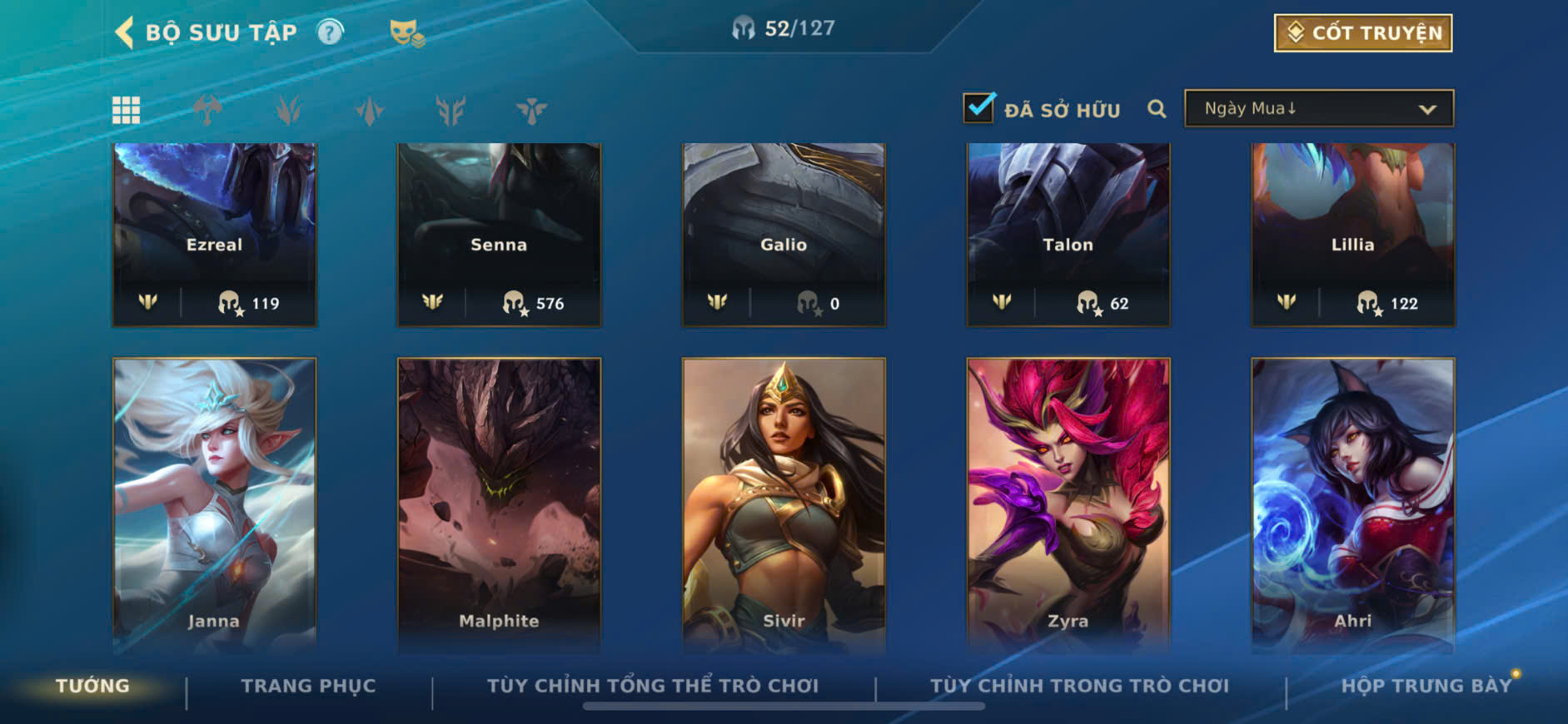
Task: Filter champions by the third role icon
Action: click(x=369, y=110)
